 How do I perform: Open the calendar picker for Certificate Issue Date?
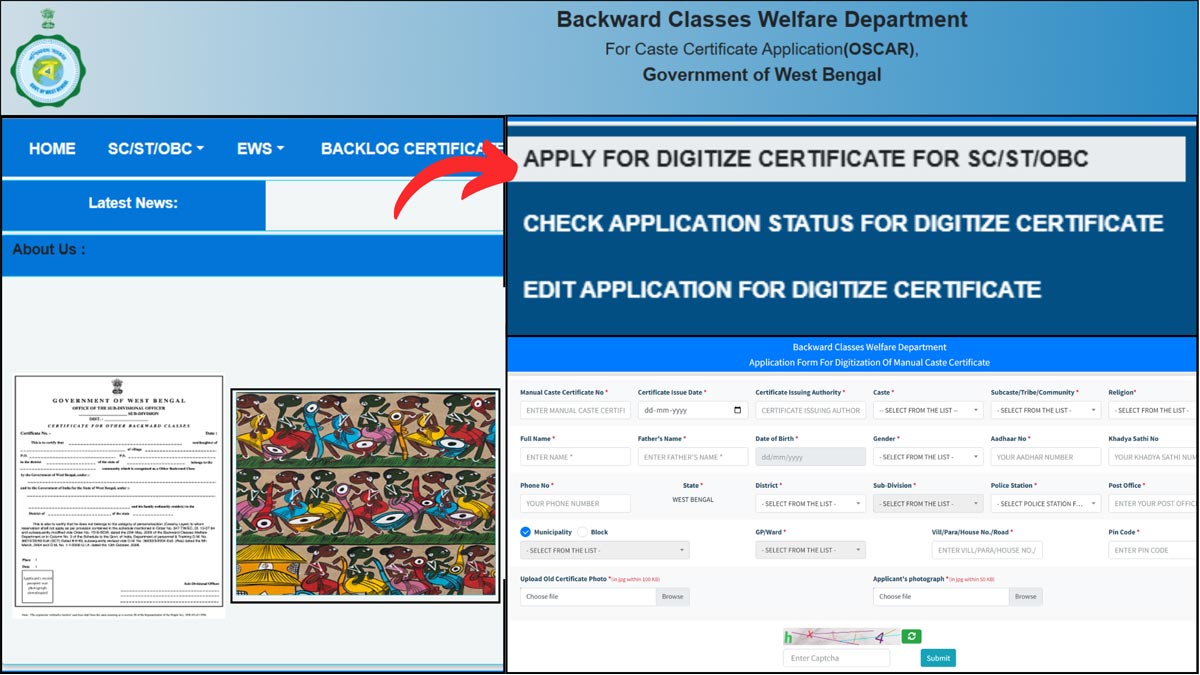pos(738,410)
